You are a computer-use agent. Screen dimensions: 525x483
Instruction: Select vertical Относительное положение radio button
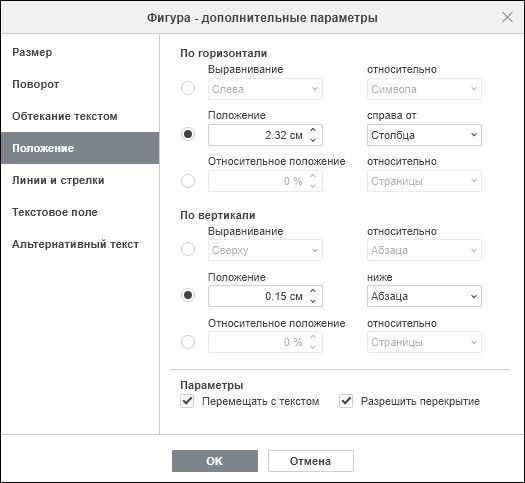click(x=188, y=342)
